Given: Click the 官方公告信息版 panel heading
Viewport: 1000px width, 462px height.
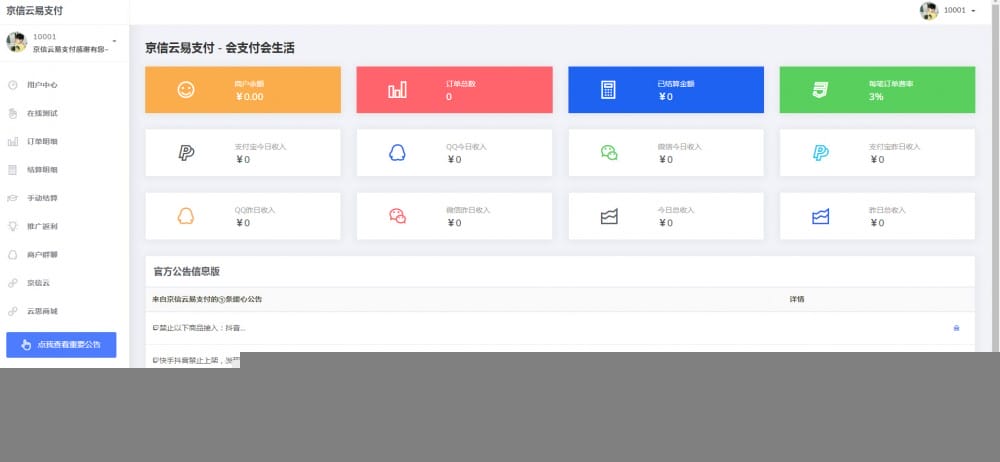Looking at the screenshot, I should tap(186, 271).
